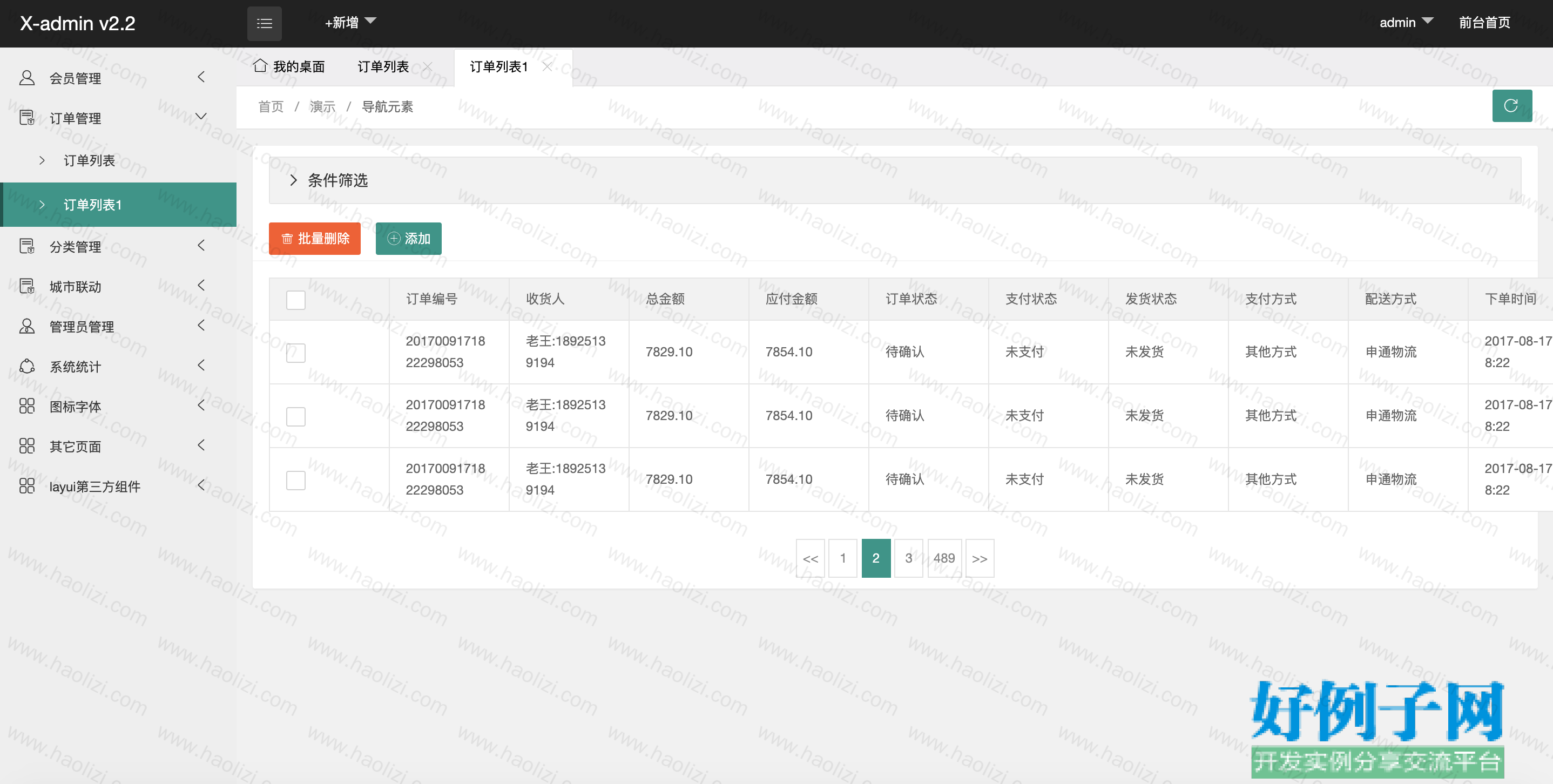The height and width of the screenshot is (784, 1553).
Task: Collapse the 订单管理 menu chevron
Action: click(201, 116)
